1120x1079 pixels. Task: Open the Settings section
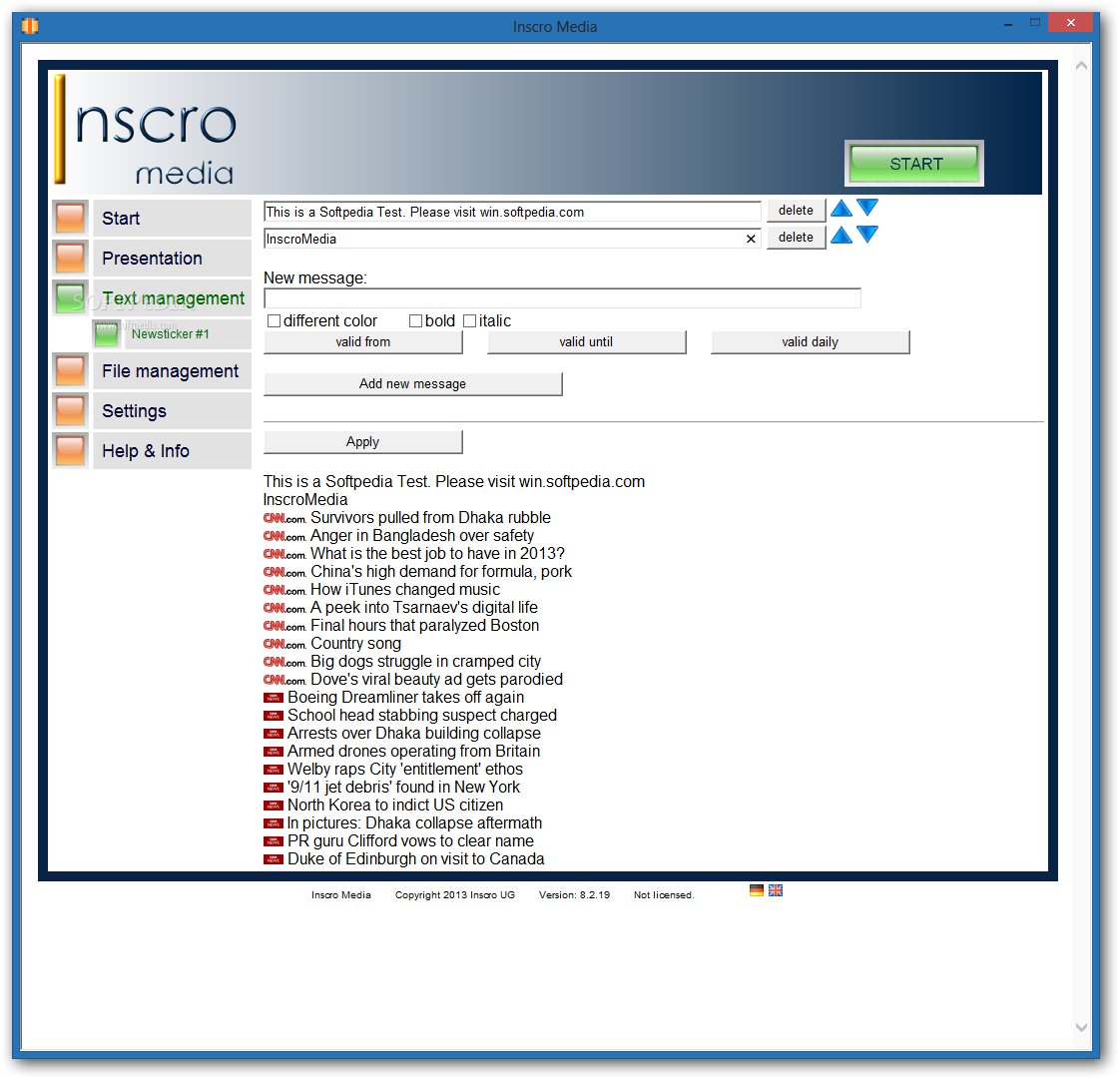(172, 410)
